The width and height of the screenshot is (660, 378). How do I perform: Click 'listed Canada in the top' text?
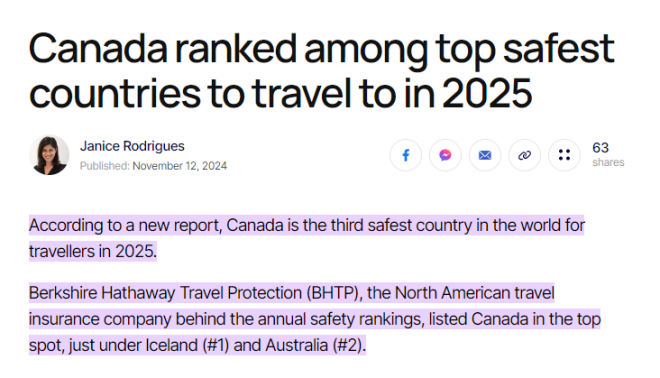point(514,319)
